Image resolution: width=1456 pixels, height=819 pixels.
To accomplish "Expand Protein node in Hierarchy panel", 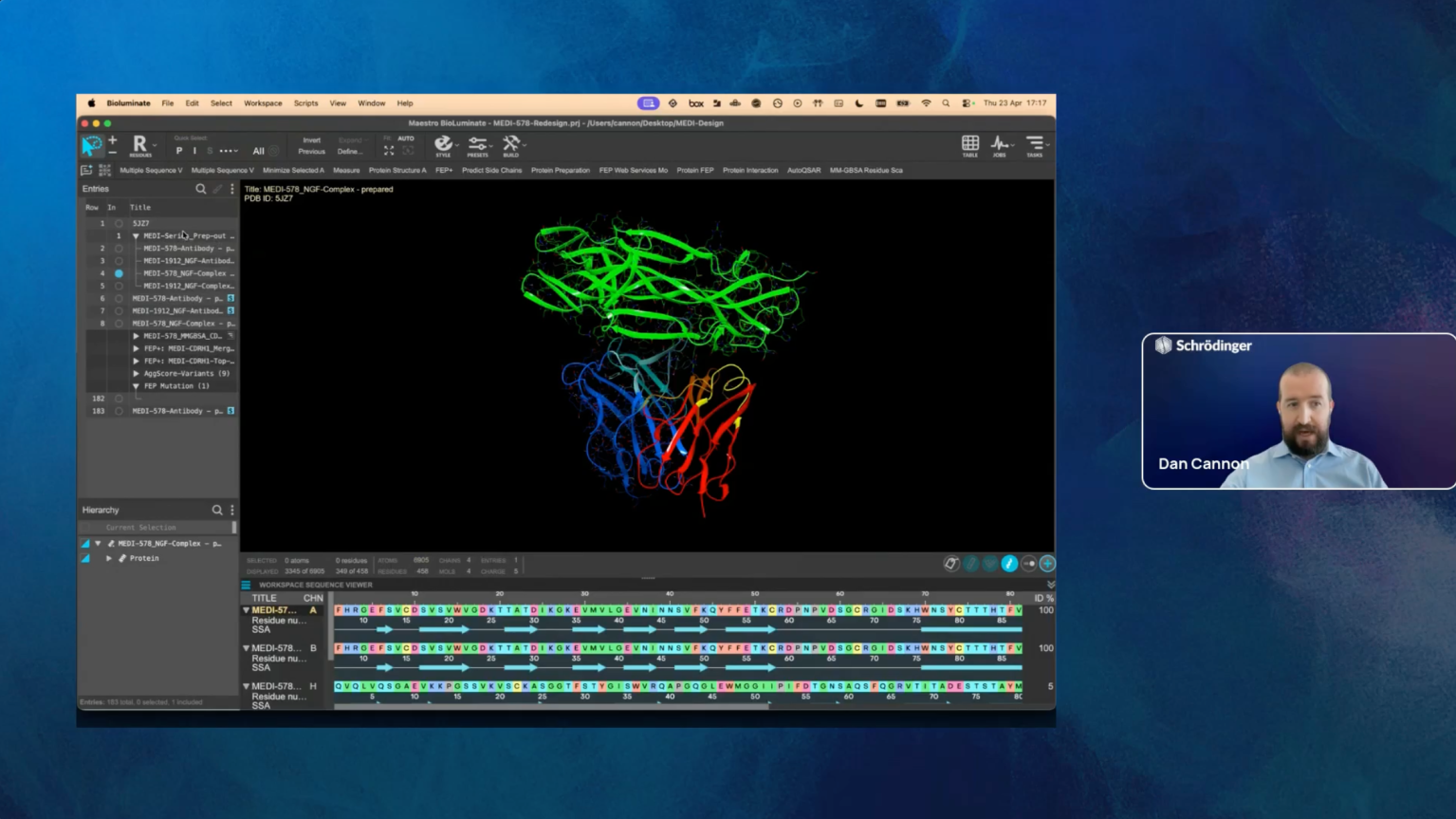I will click(109, 559).
